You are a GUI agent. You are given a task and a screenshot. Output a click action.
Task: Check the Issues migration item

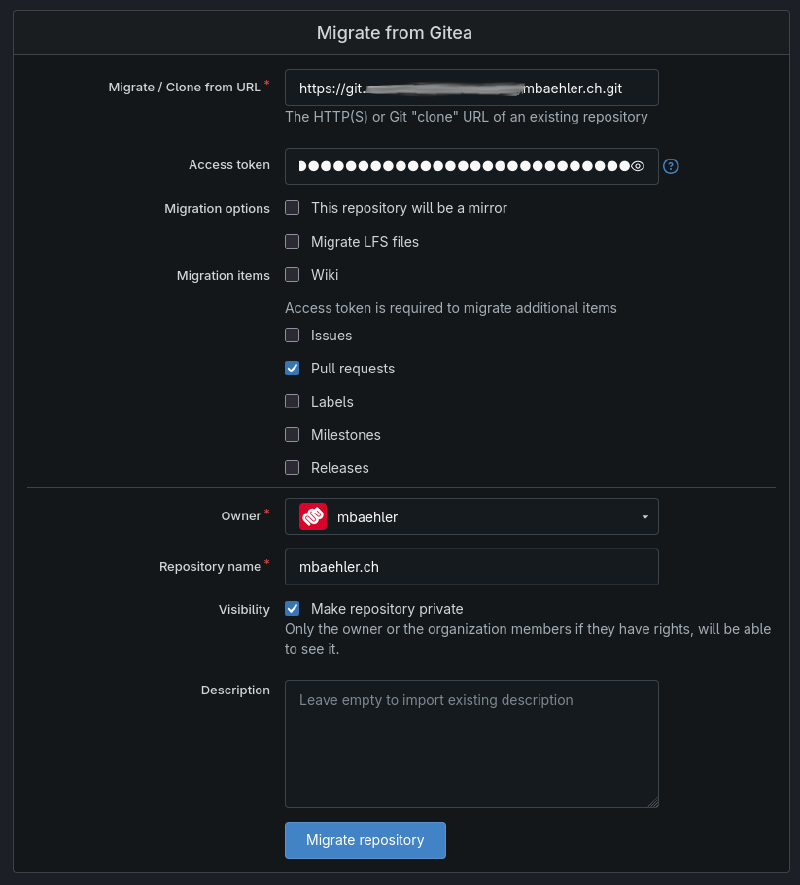tap(291, 335)
